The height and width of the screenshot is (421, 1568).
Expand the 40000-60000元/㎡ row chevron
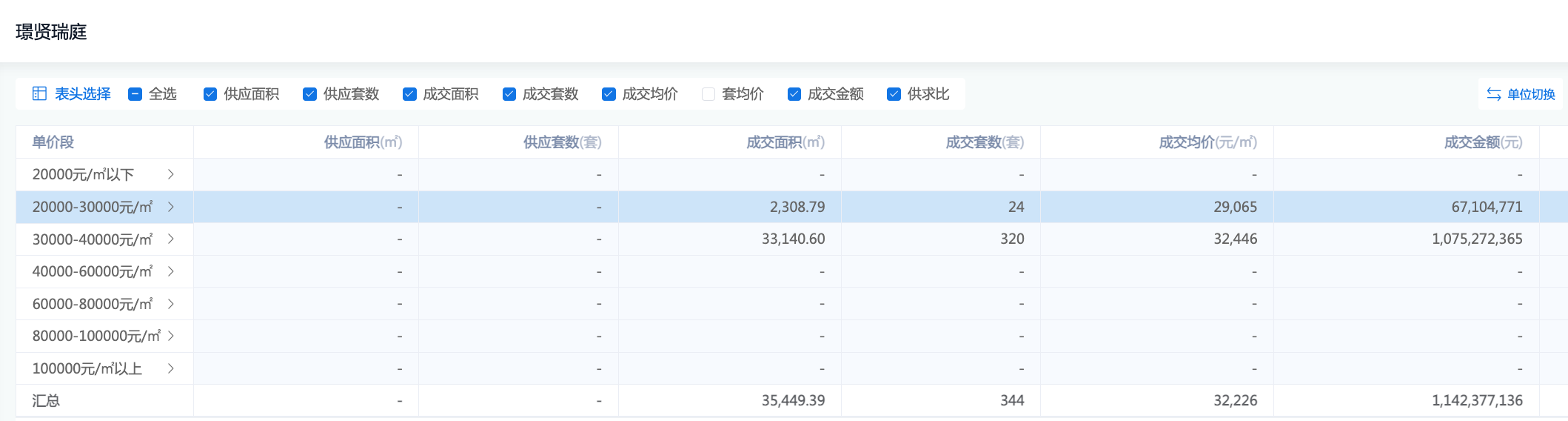point(171,271)
